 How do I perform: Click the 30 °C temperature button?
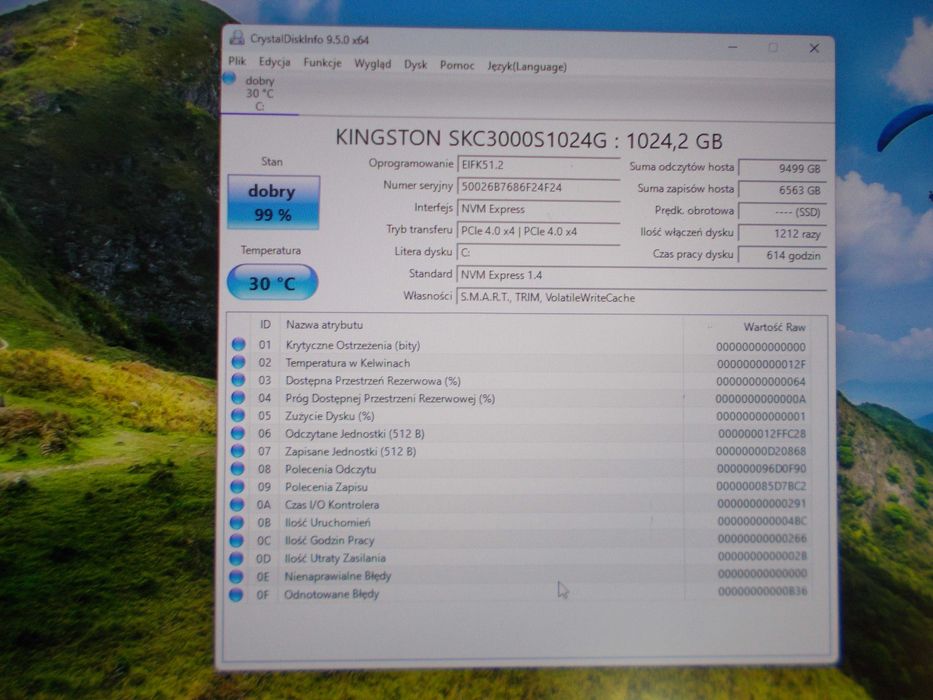pos(273,282)
